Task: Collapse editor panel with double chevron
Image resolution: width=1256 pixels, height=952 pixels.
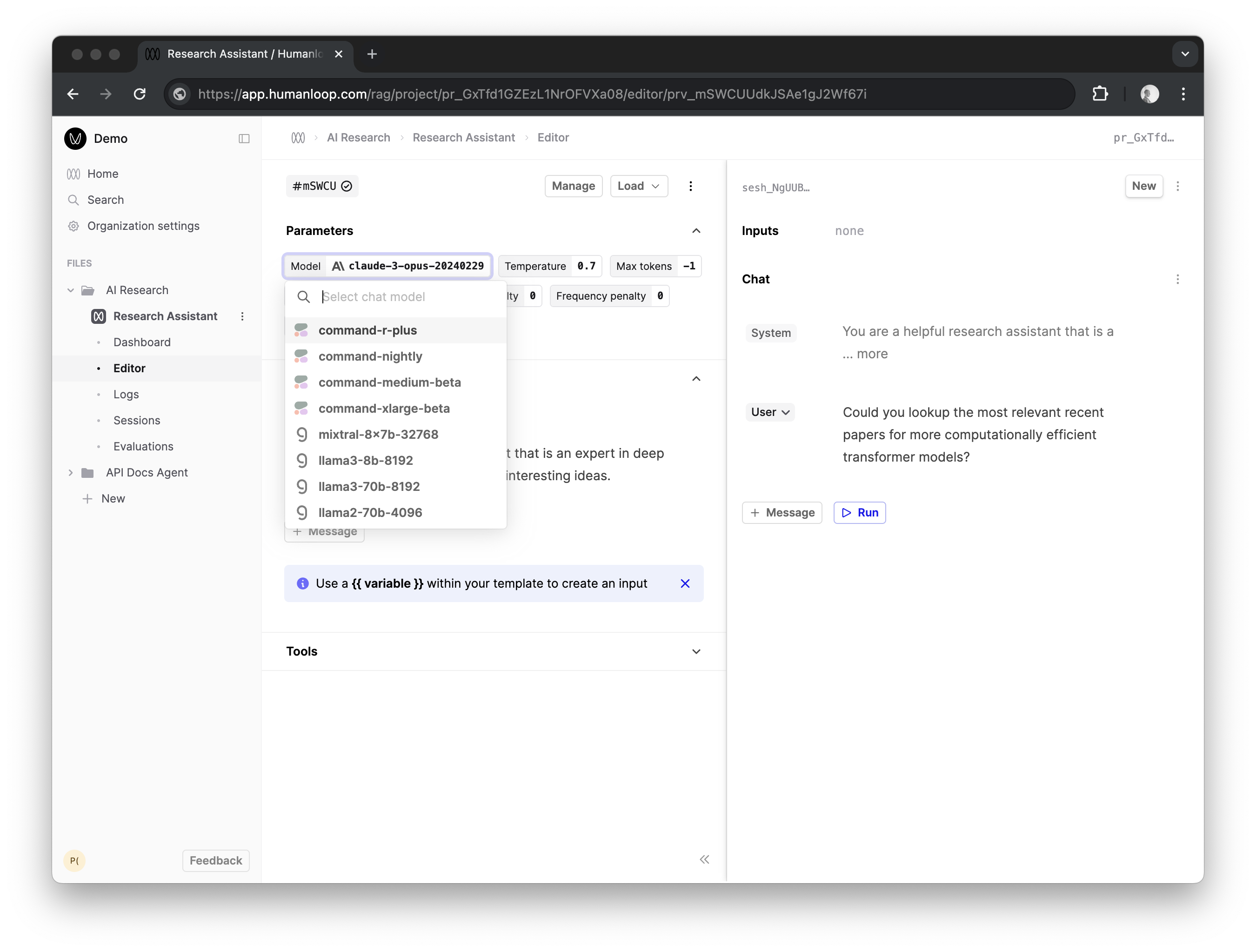Action: click(x=704, y=859)
